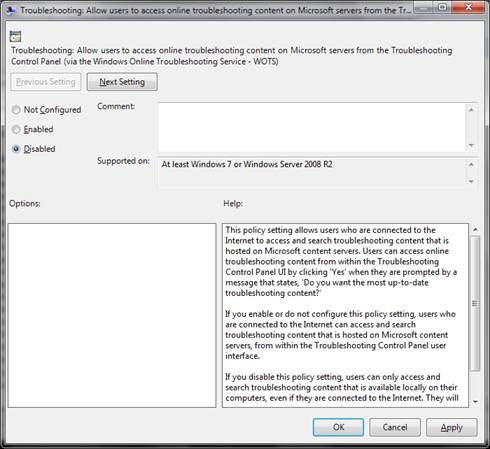Click the Cancel button
Image resolution: width=490 pixels, height=449 pixels.
coord(395,427)
